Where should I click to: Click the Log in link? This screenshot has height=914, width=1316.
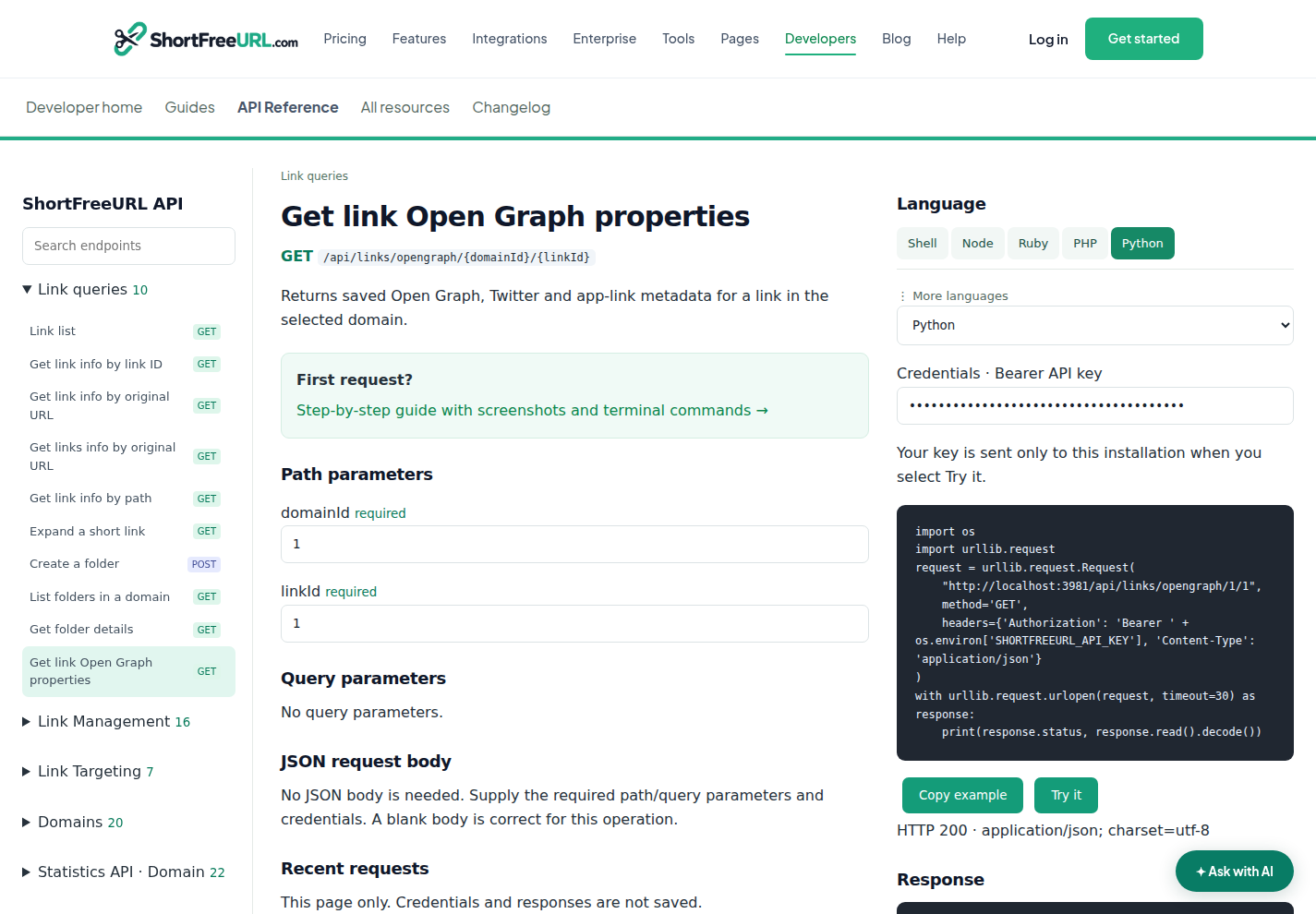pyautogui.click(x=1048, y=40)
